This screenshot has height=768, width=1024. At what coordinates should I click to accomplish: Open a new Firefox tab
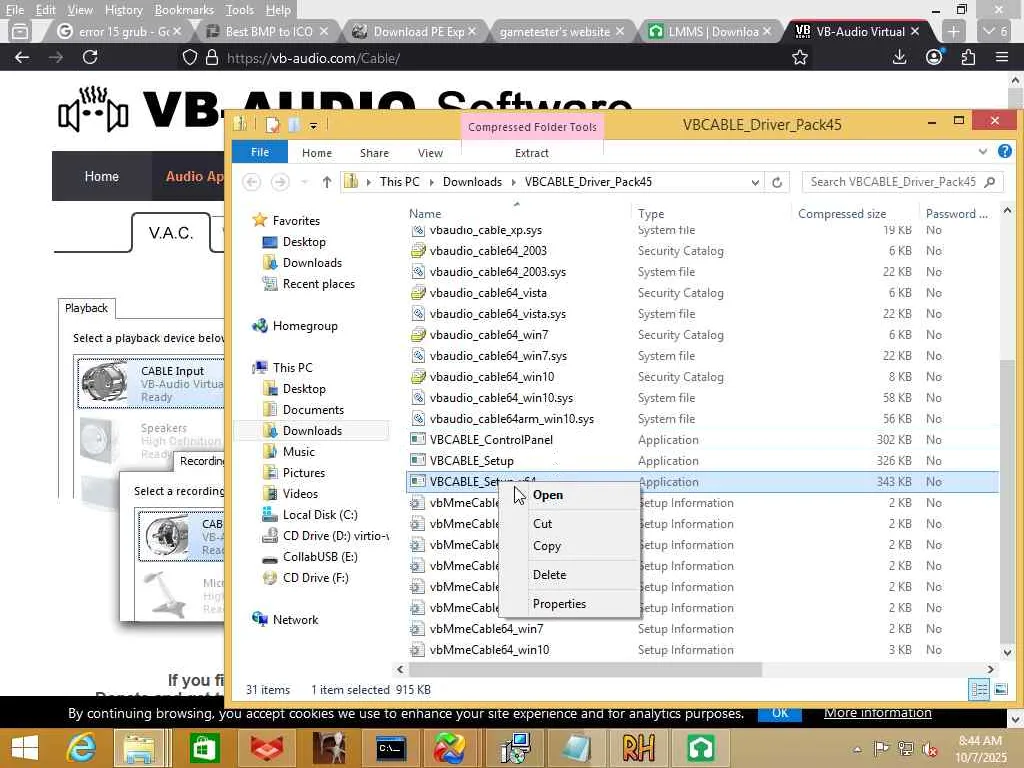pyautogui.click(x=953, y=31)
